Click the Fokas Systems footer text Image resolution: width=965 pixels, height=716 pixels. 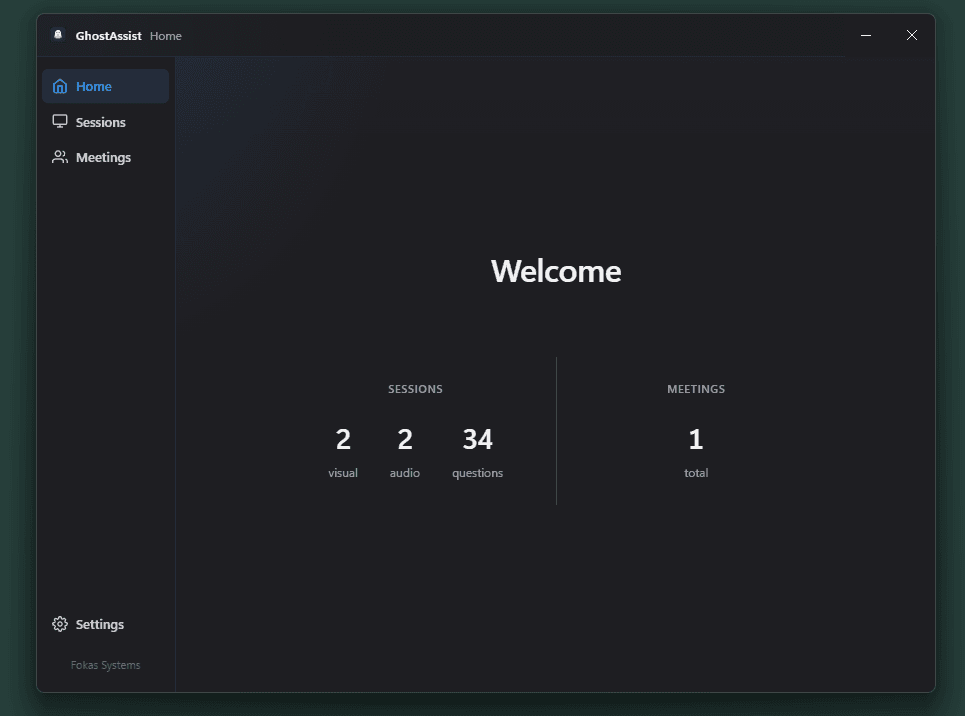pos(105,665)
